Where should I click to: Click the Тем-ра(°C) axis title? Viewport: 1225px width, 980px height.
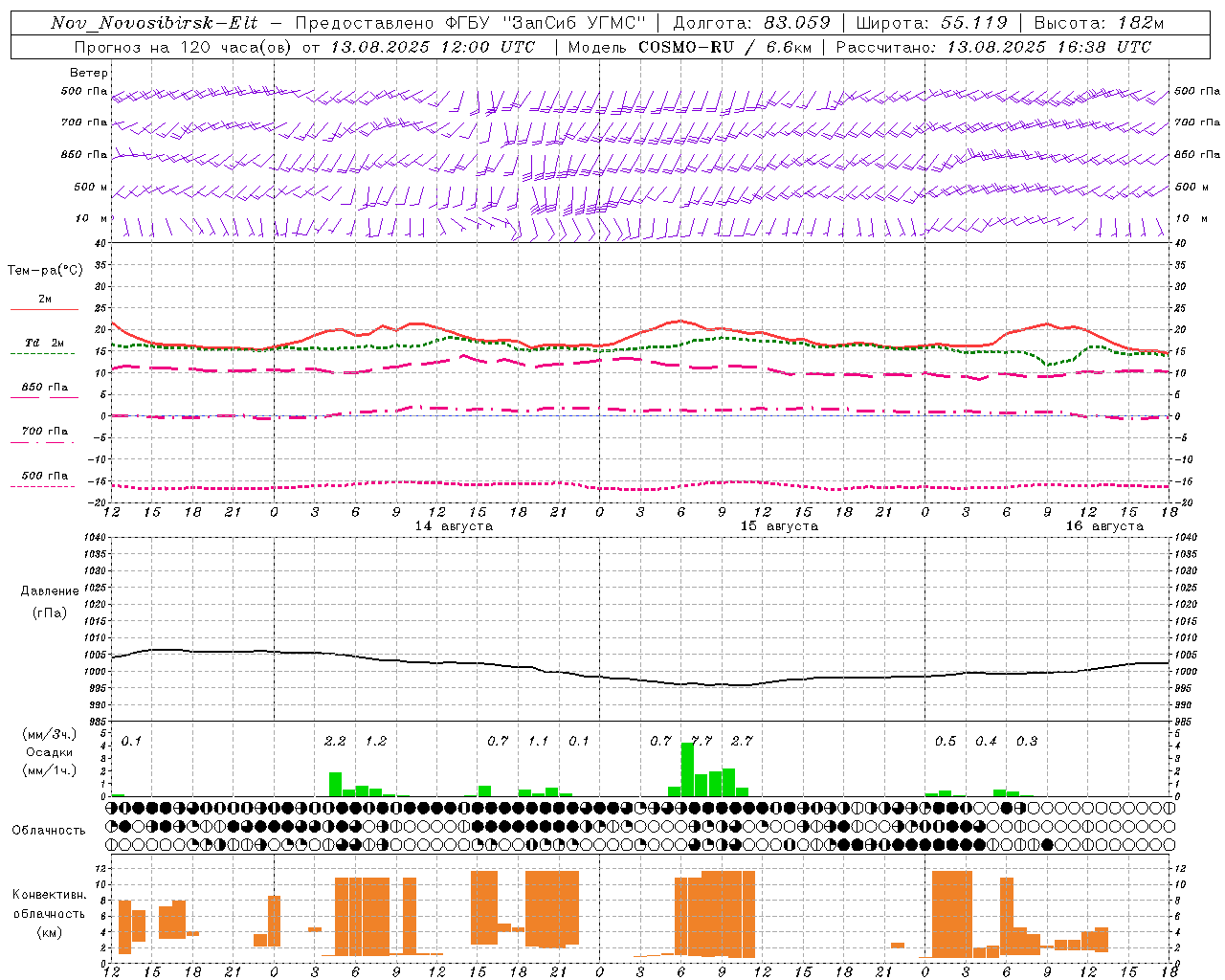[x=45, y=271]
